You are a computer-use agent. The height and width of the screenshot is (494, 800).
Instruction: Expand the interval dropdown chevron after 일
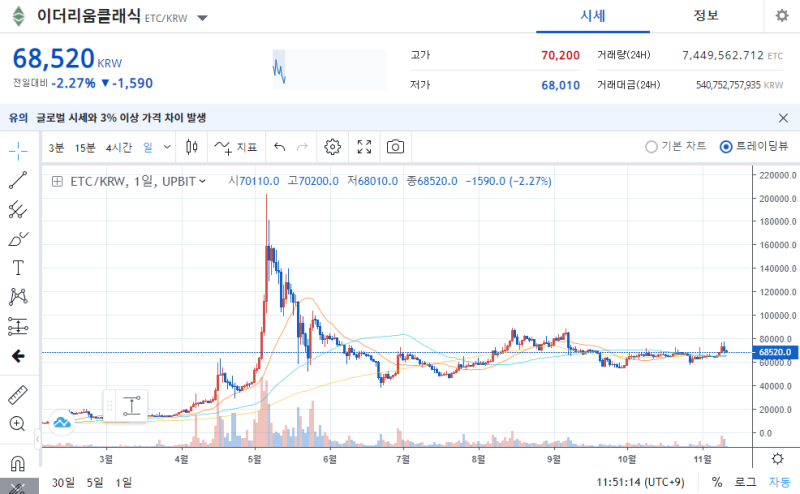167,147
